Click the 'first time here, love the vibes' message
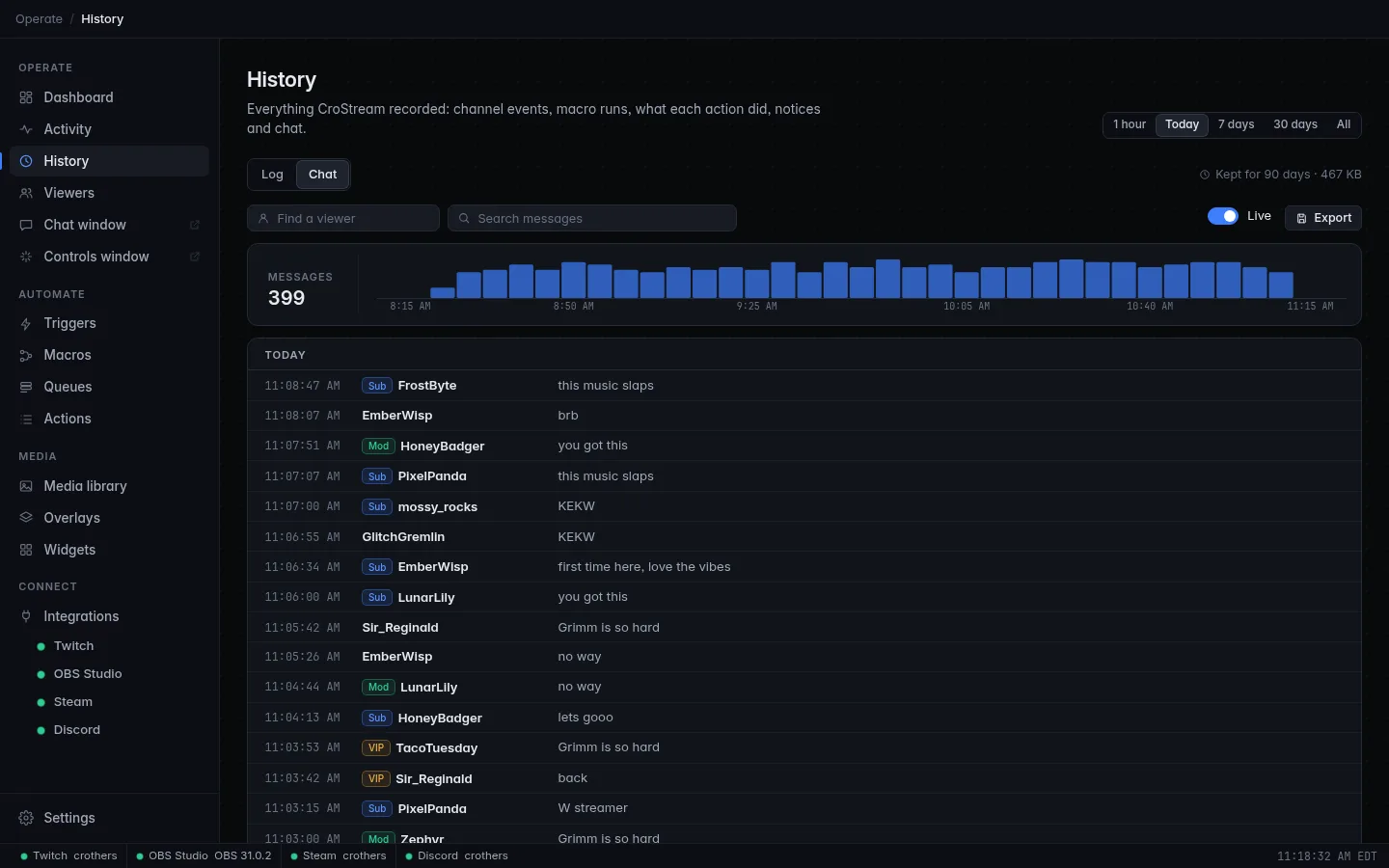The height and width of the screenshot is (868, 1389). pyautogui.click(x=644, y=567)
